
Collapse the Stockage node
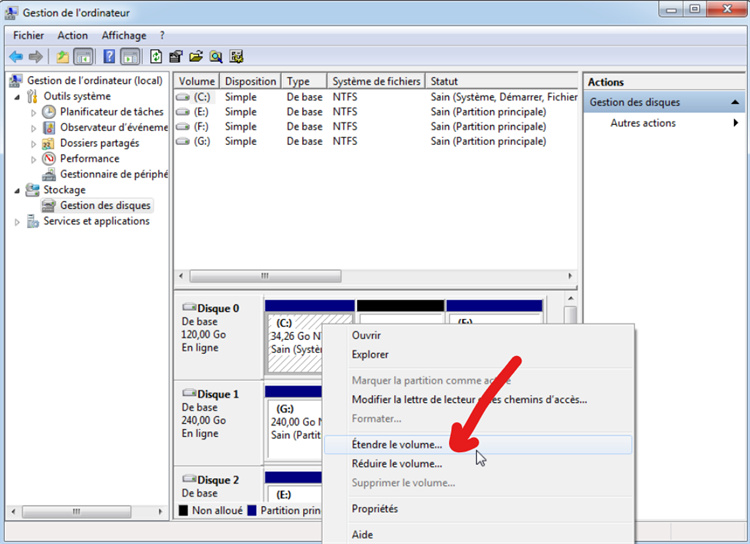pos(17,191)
